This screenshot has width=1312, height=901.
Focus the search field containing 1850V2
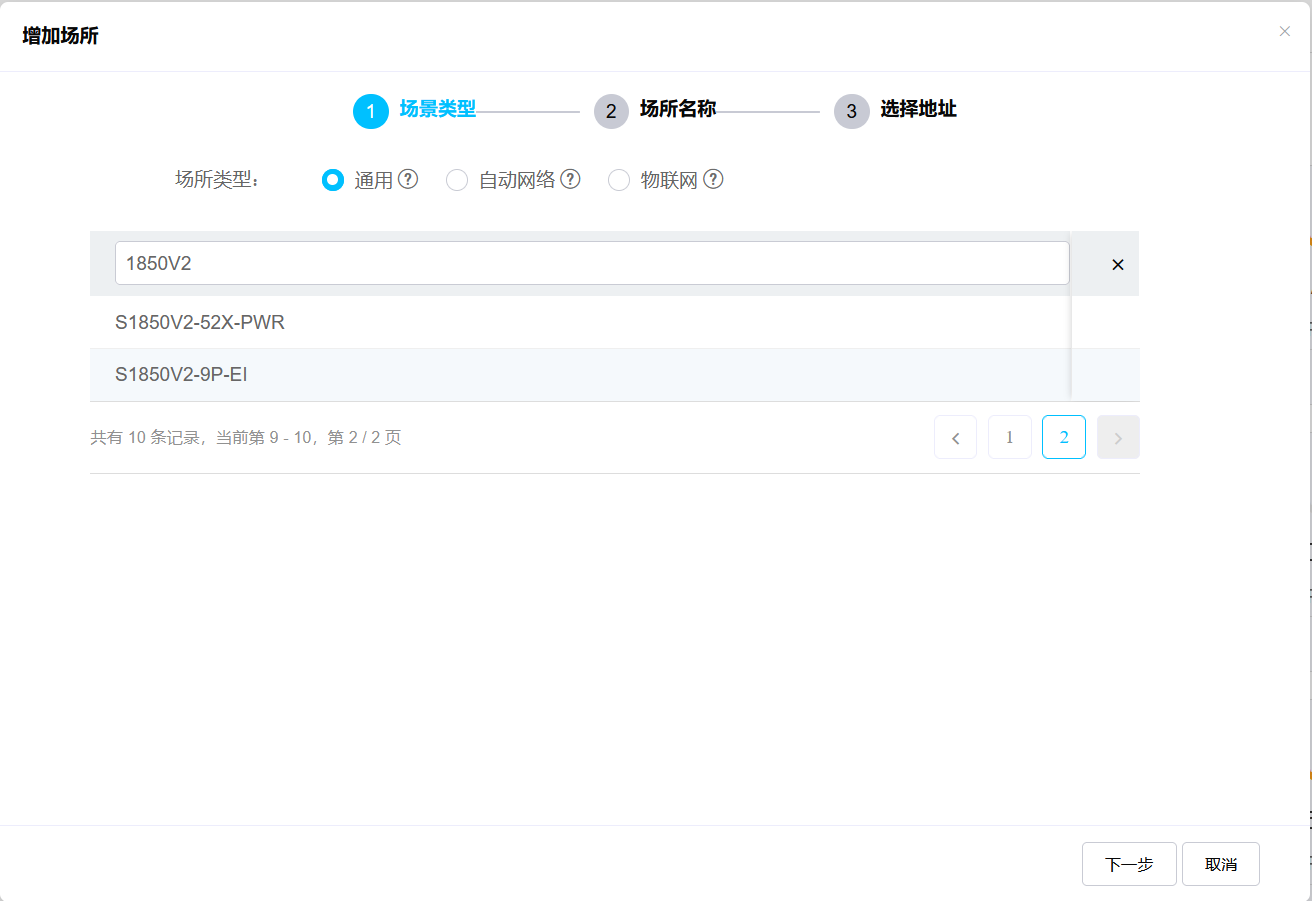[x=592, y=263]
